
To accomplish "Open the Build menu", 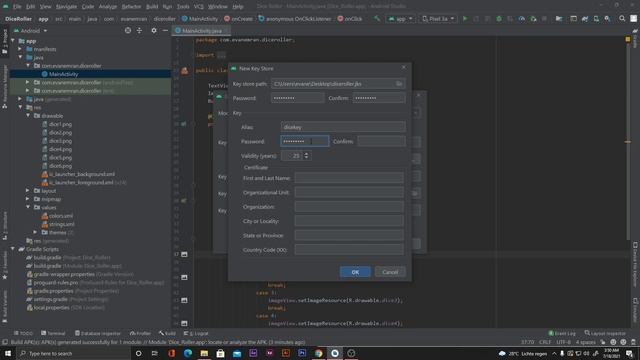I will pyautogui.click(x=152, y=7).
